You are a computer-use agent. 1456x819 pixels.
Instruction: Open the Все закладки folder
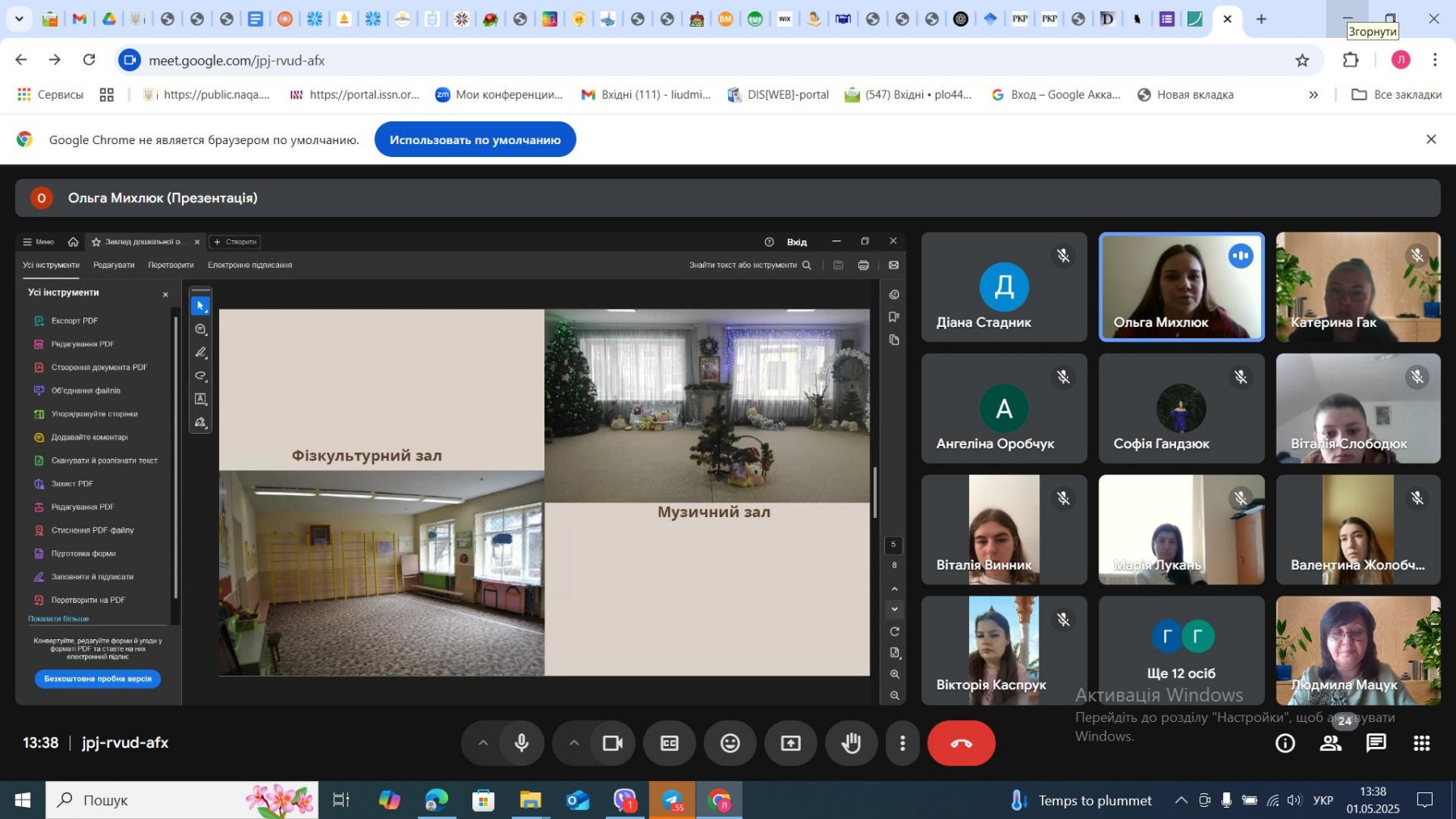tap(1397, 95)
